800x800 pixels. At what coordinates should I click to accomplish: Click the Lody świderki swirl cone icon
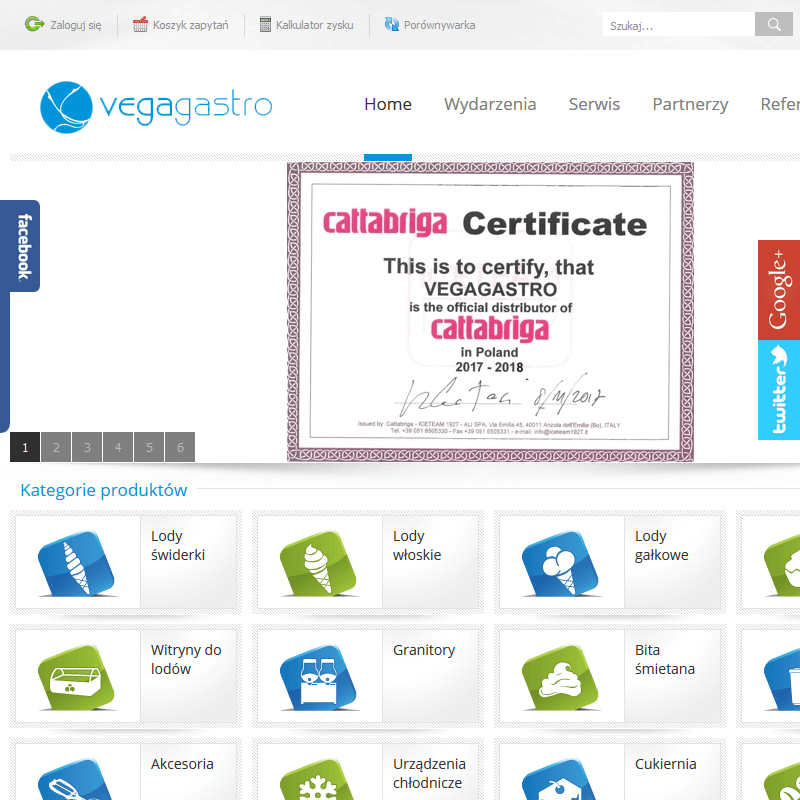[77, 563]
